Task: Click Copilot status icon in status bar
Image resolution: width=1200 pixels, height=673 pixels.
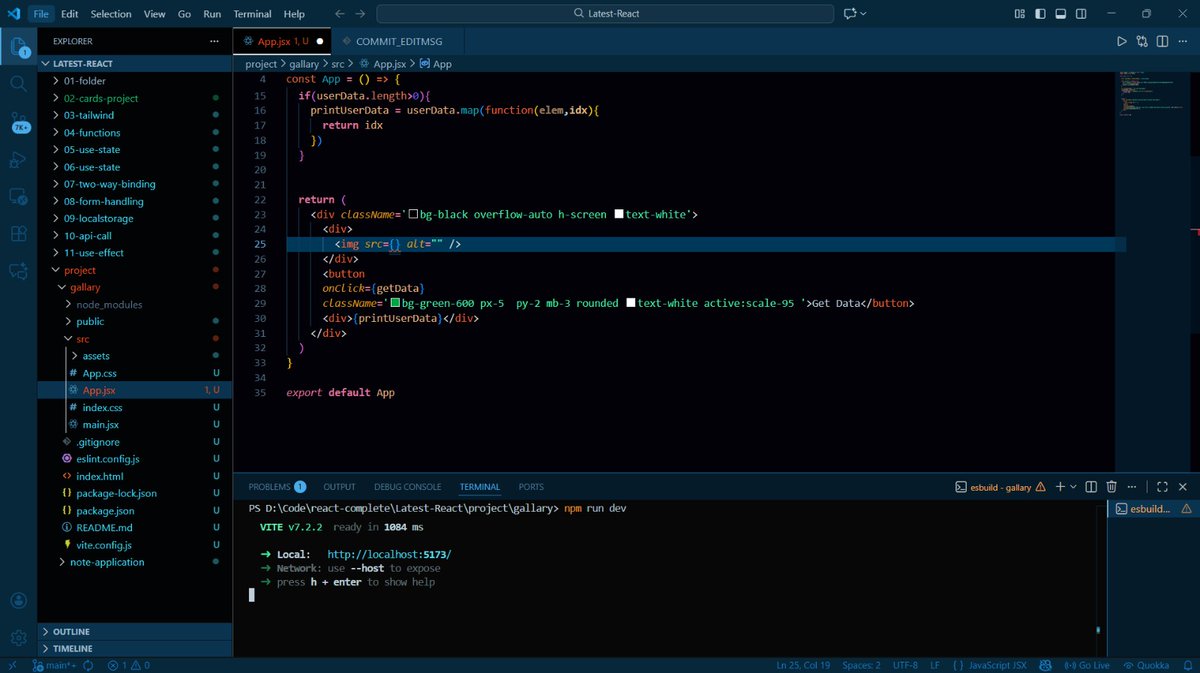Action: pos(1045,665)
